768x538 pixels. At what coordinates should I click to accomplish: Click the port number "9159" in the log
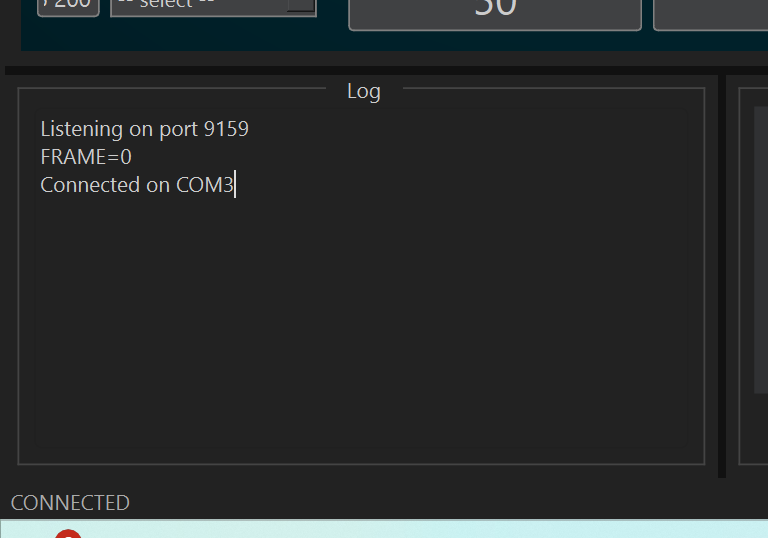tap(226, 129)
